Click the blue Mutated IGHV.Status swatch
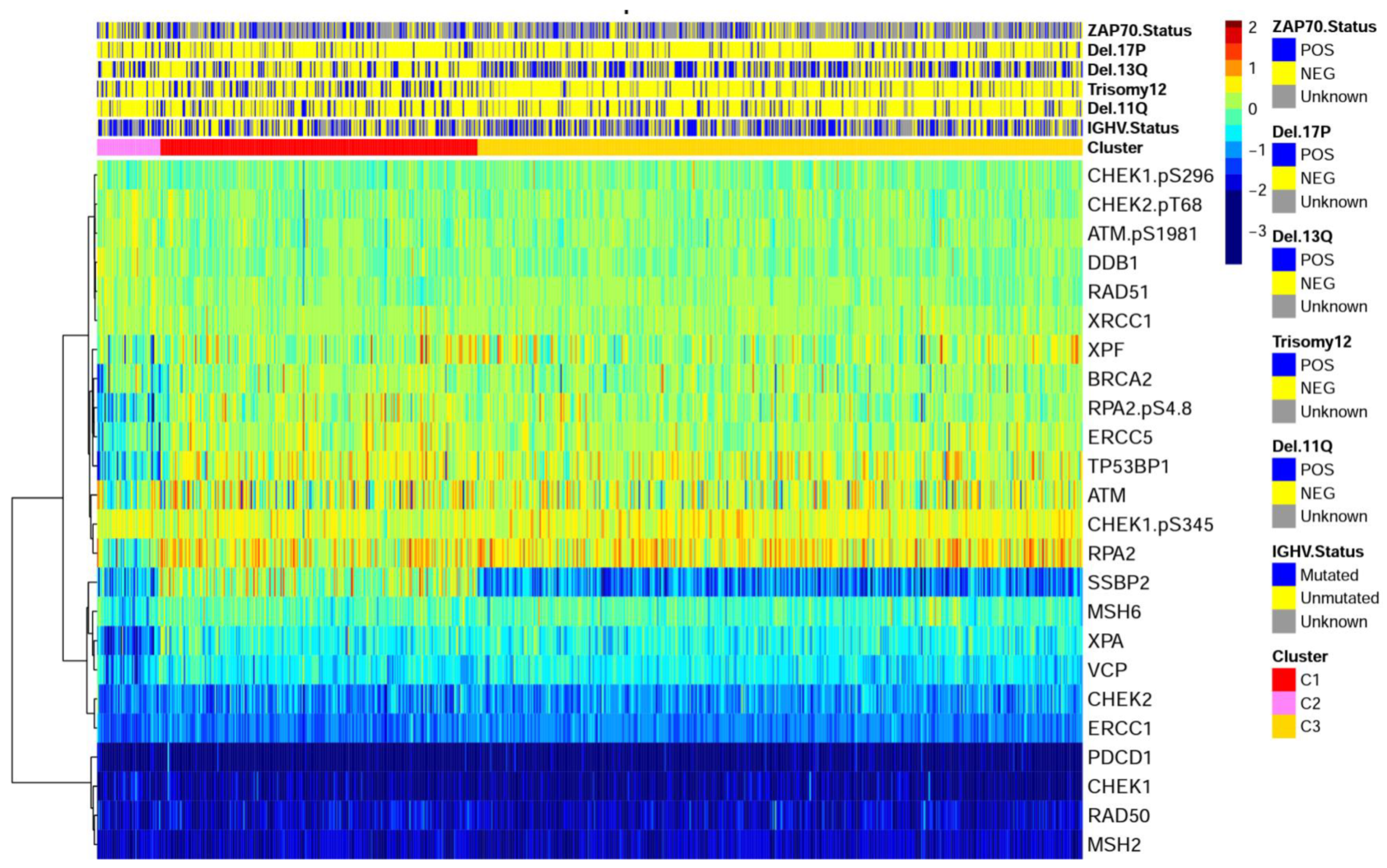The width and height of the screenshot is (1387, 868). coord(1284,575)
